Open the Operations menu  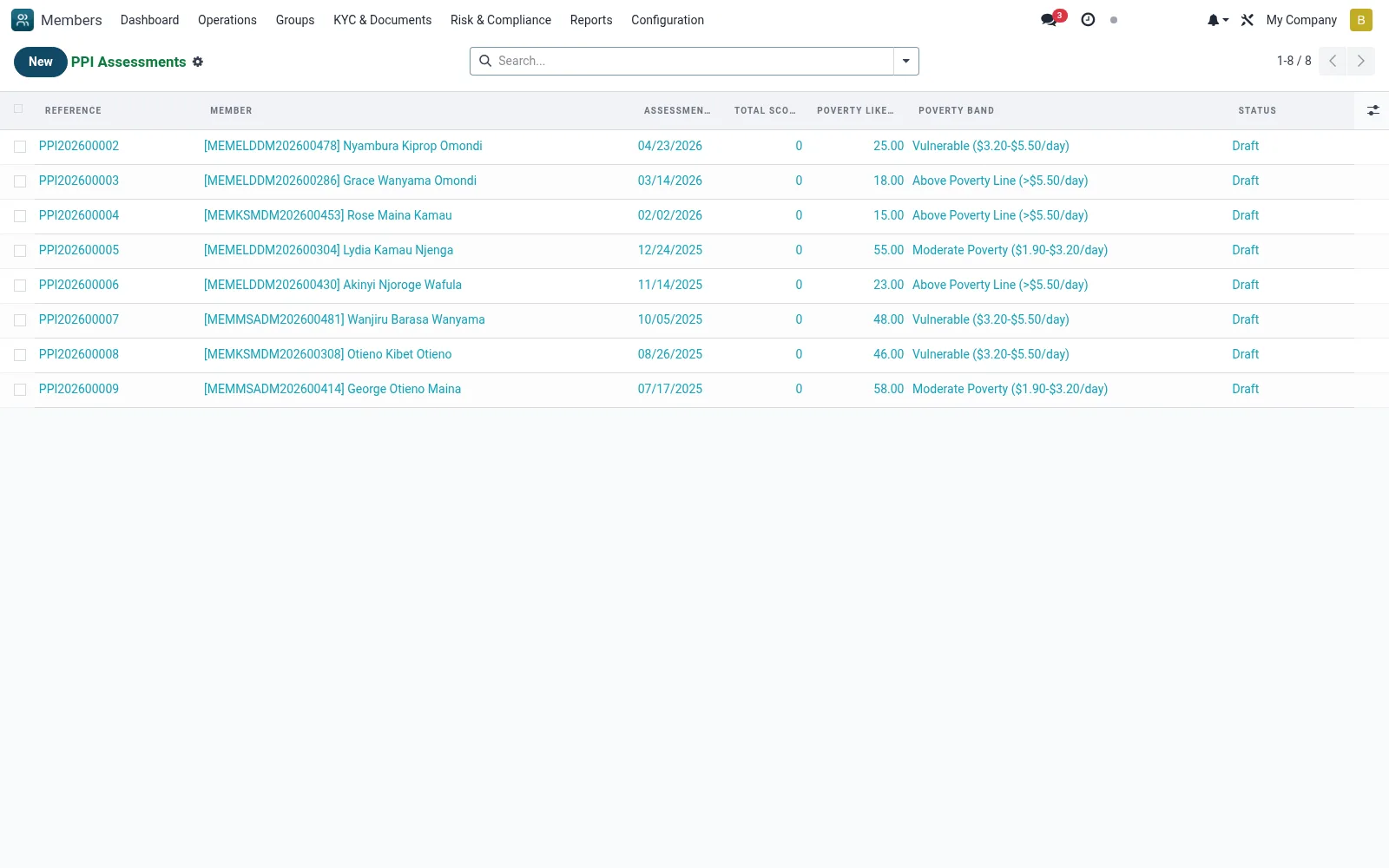pos(227,20)
